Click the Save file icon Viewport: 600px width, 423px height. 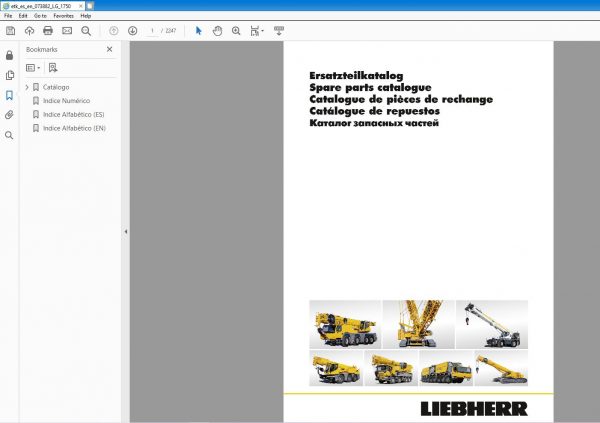point(10,31)
